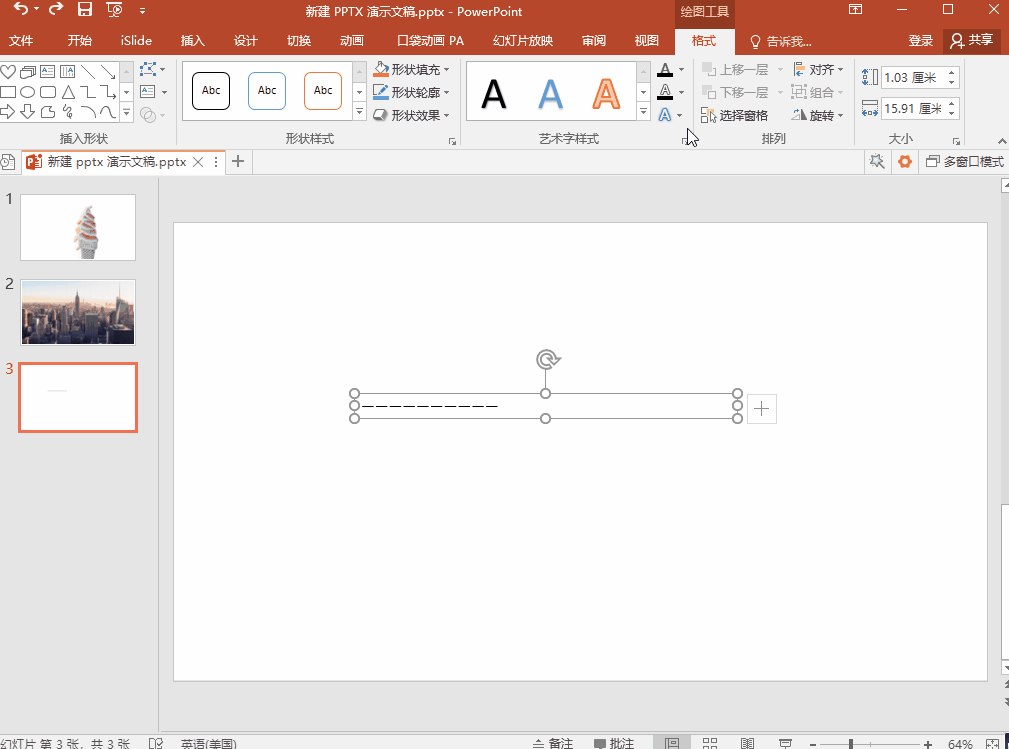The height and width of the screenshot is (749, 1009).
Task: Toggle 多窗口模式 multi-window mode
Action: 964,161
